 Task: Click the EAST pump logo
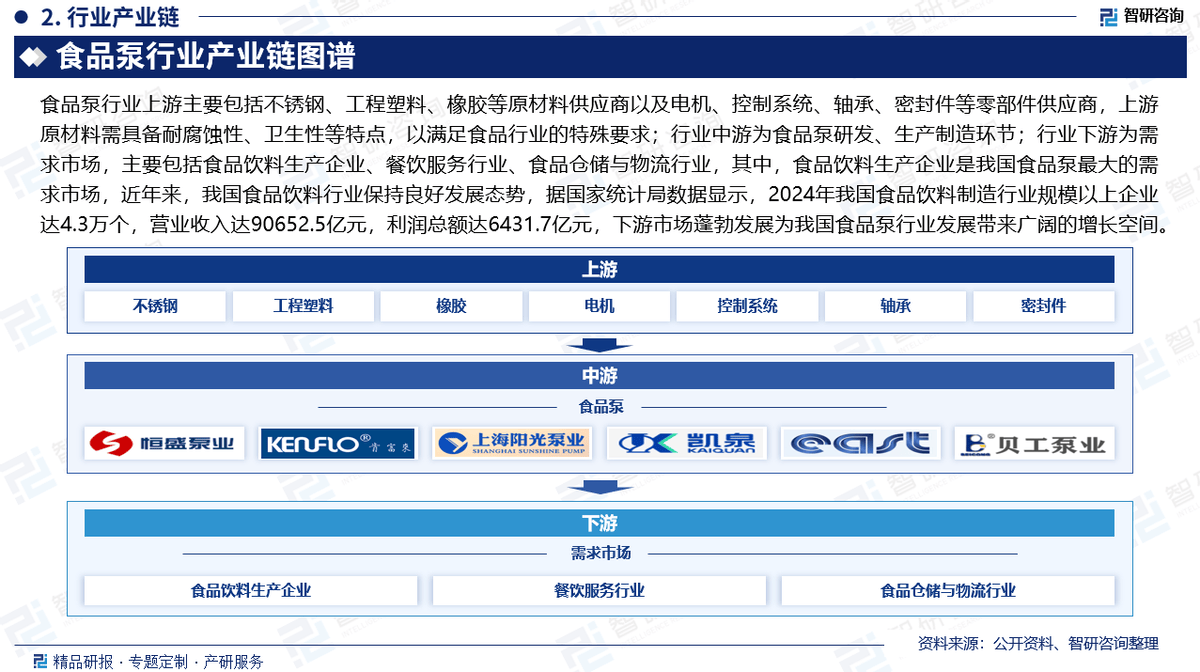coord(860,443)
